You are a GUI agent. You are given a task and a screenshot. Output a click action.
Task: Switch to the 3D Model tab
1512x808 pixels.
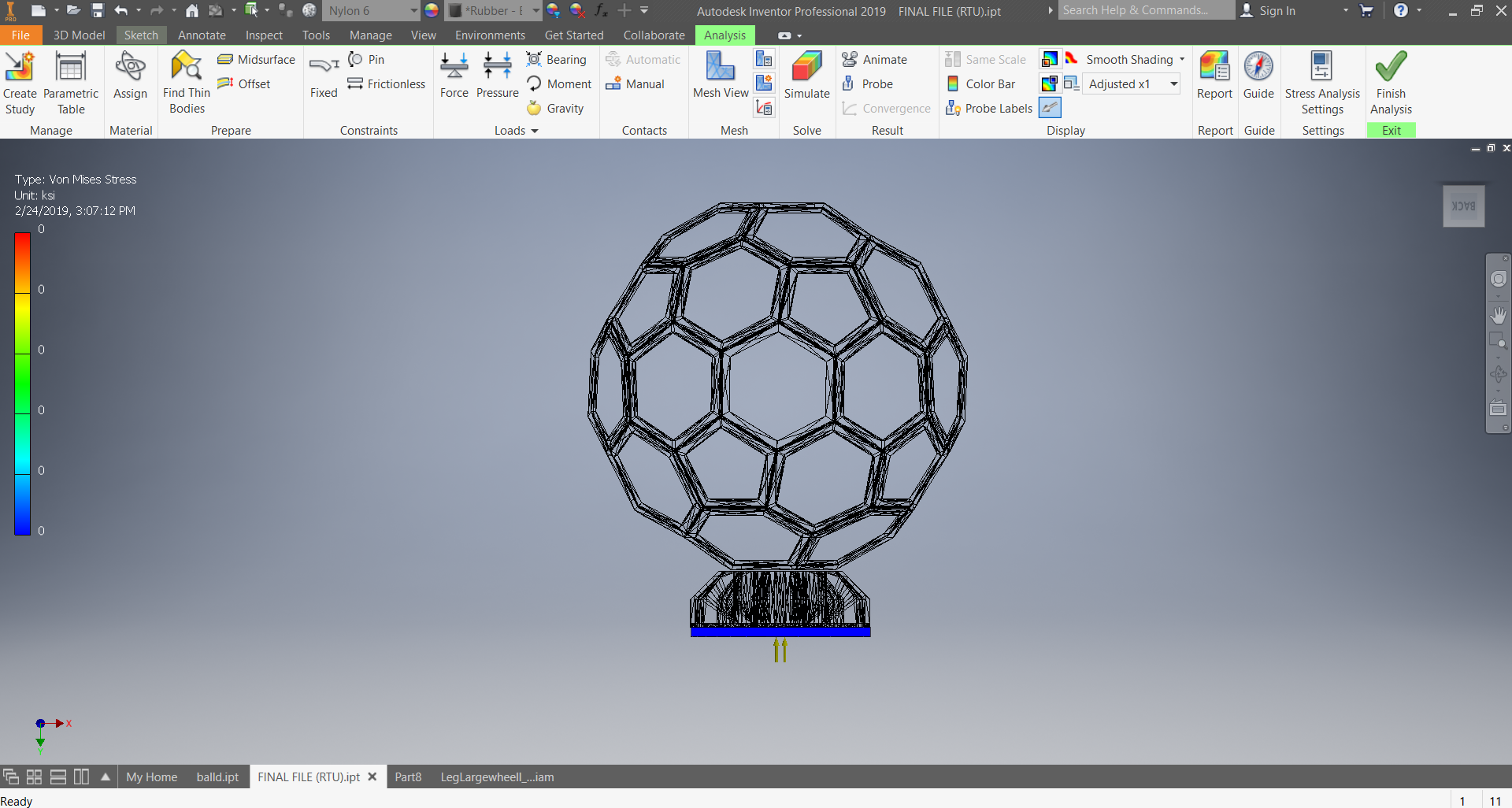(79, 35)
